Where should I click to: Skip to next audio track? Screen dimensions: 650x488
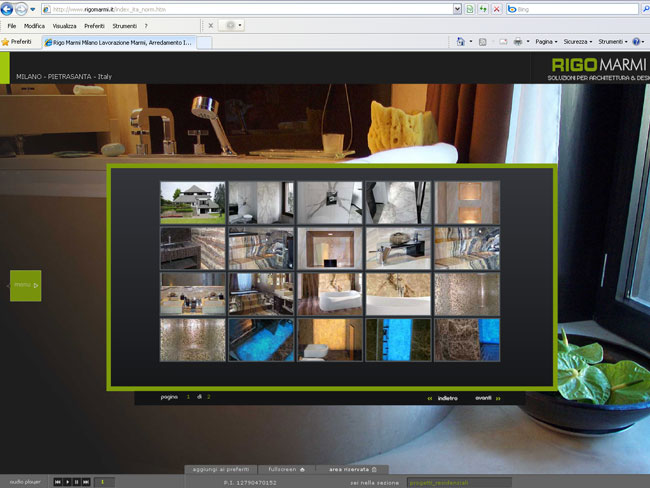[x=86, y=482]
